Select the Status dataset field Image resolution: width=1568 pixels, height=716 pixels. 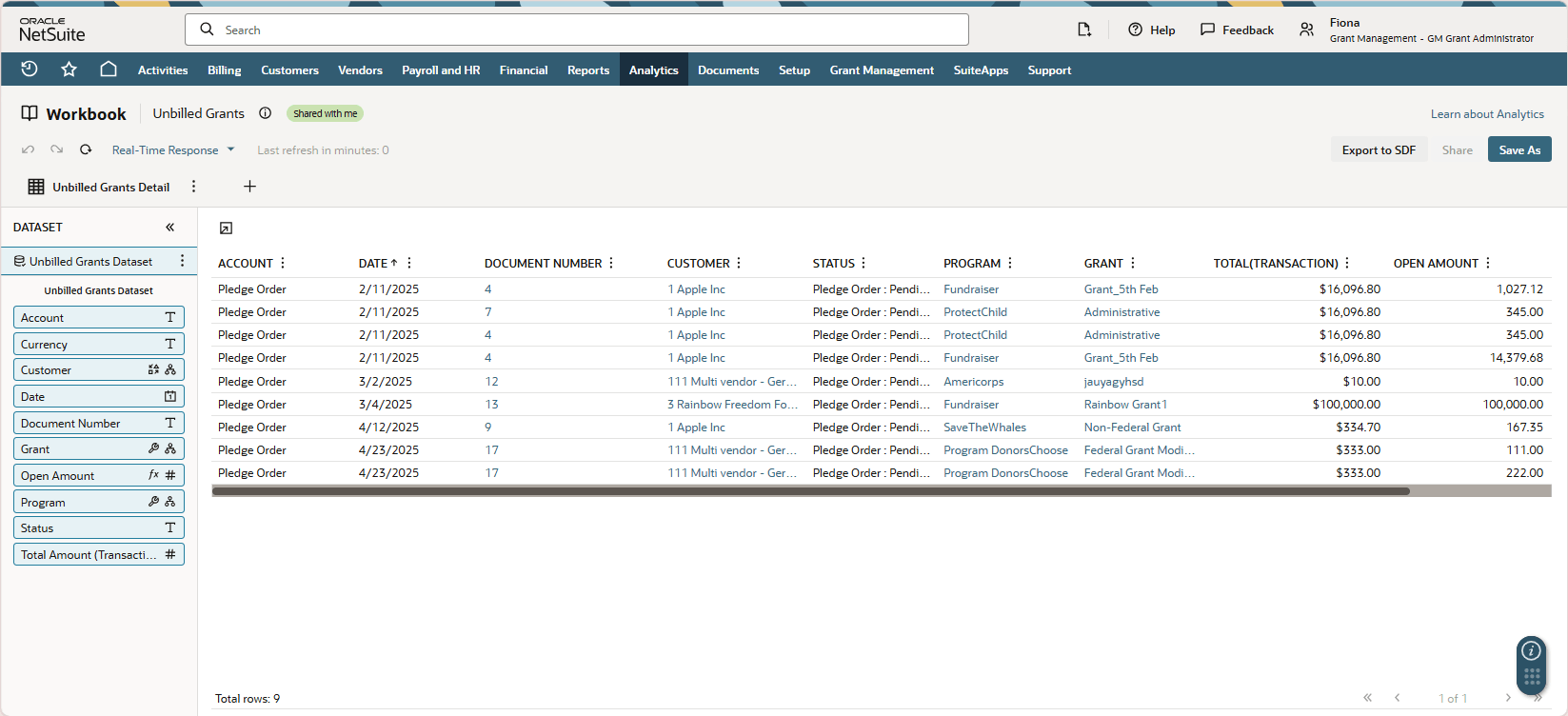point(99,527)
